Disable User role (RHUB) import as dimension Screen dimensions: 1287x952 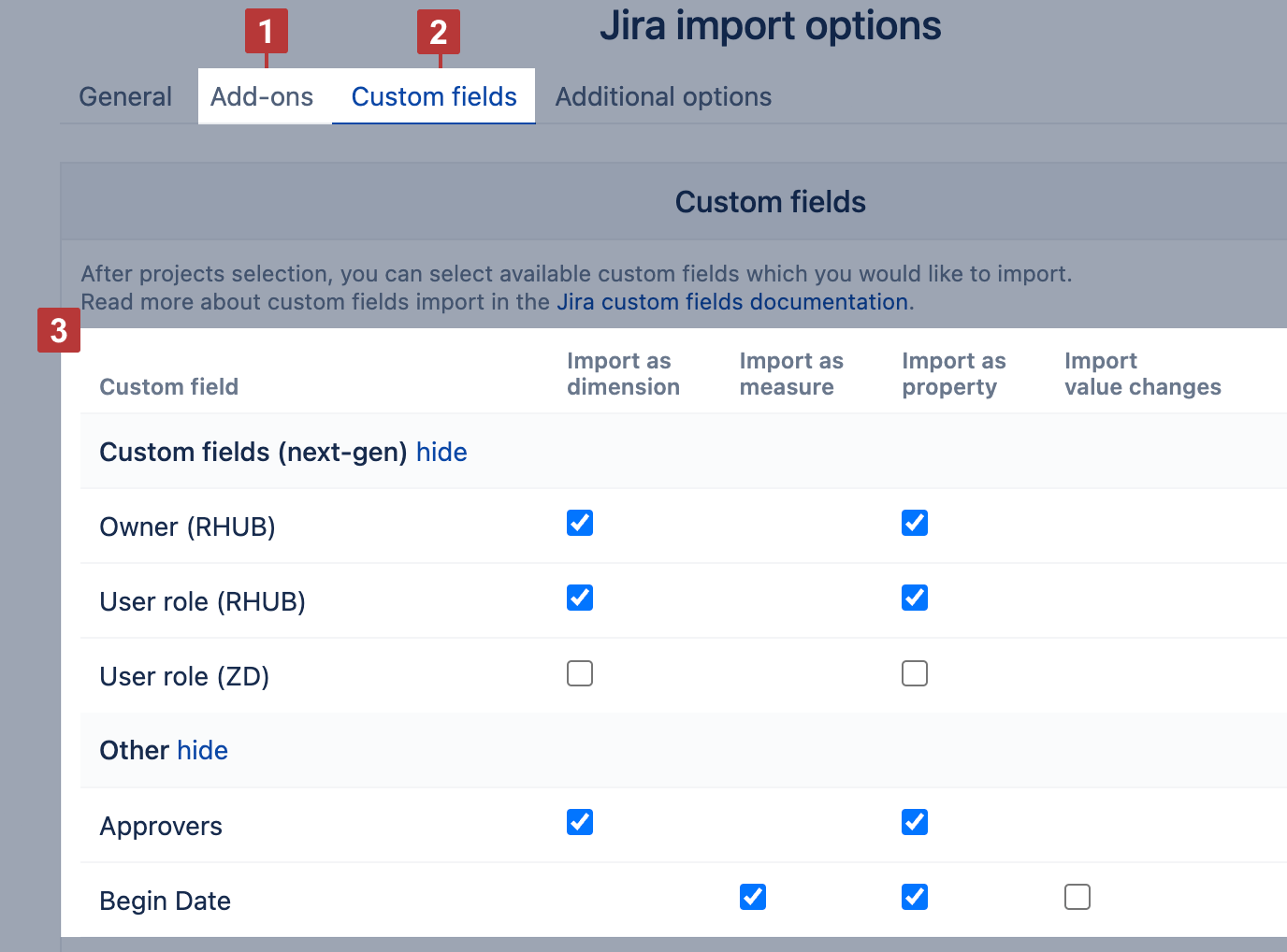[x=580, y=598]
